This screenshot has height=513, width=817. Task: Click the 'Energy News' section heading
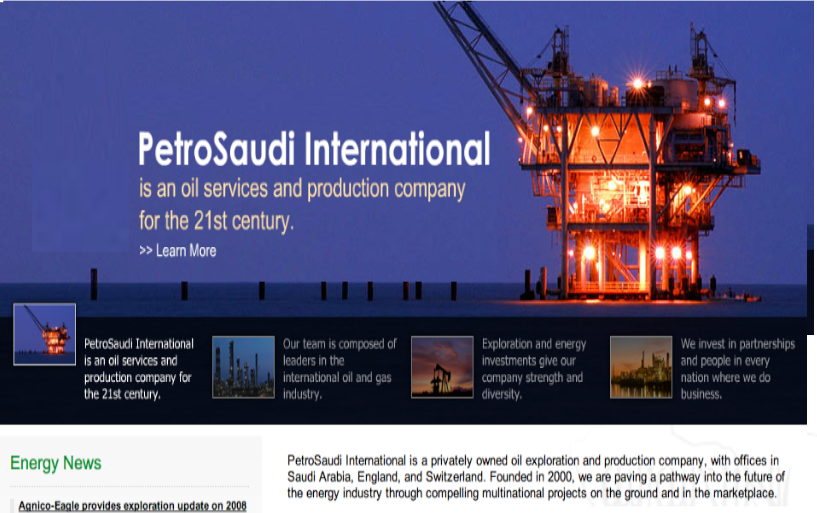coord(56,463)
